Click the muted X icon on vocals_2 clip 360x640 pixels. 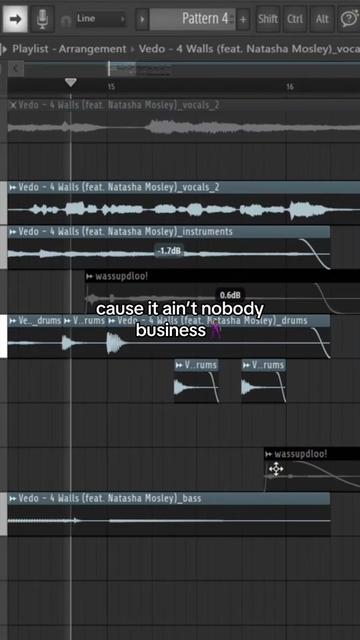[x=13, y=105]
